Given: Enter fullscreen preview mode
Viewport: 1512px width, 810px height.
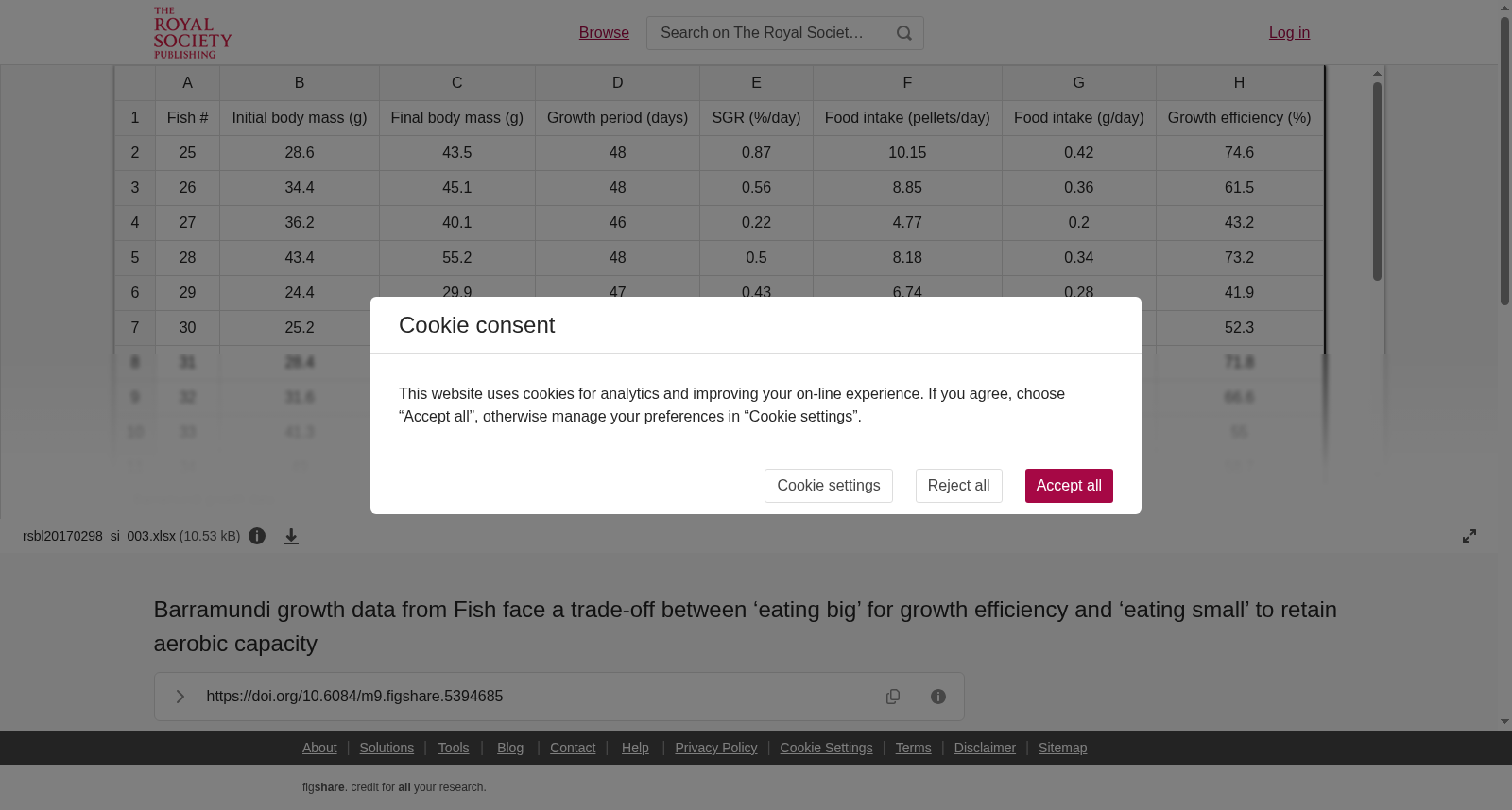Looking at the screenshot, I should point(1469,536).
